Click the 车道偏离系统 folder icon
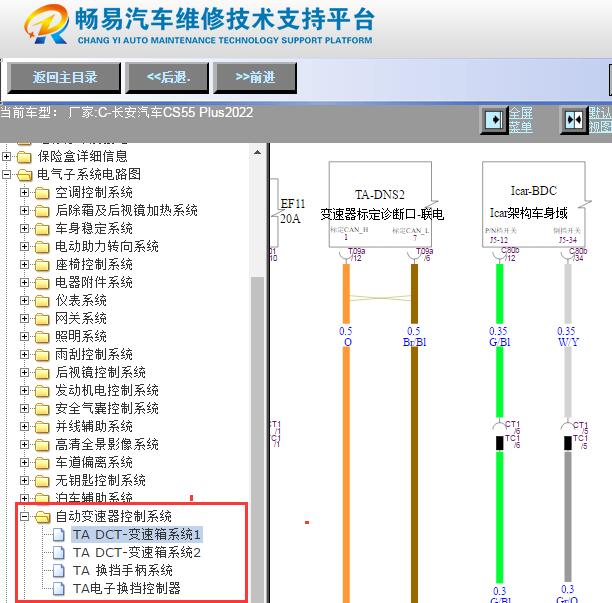Screen dimensions: 612x603 [42, 462]
